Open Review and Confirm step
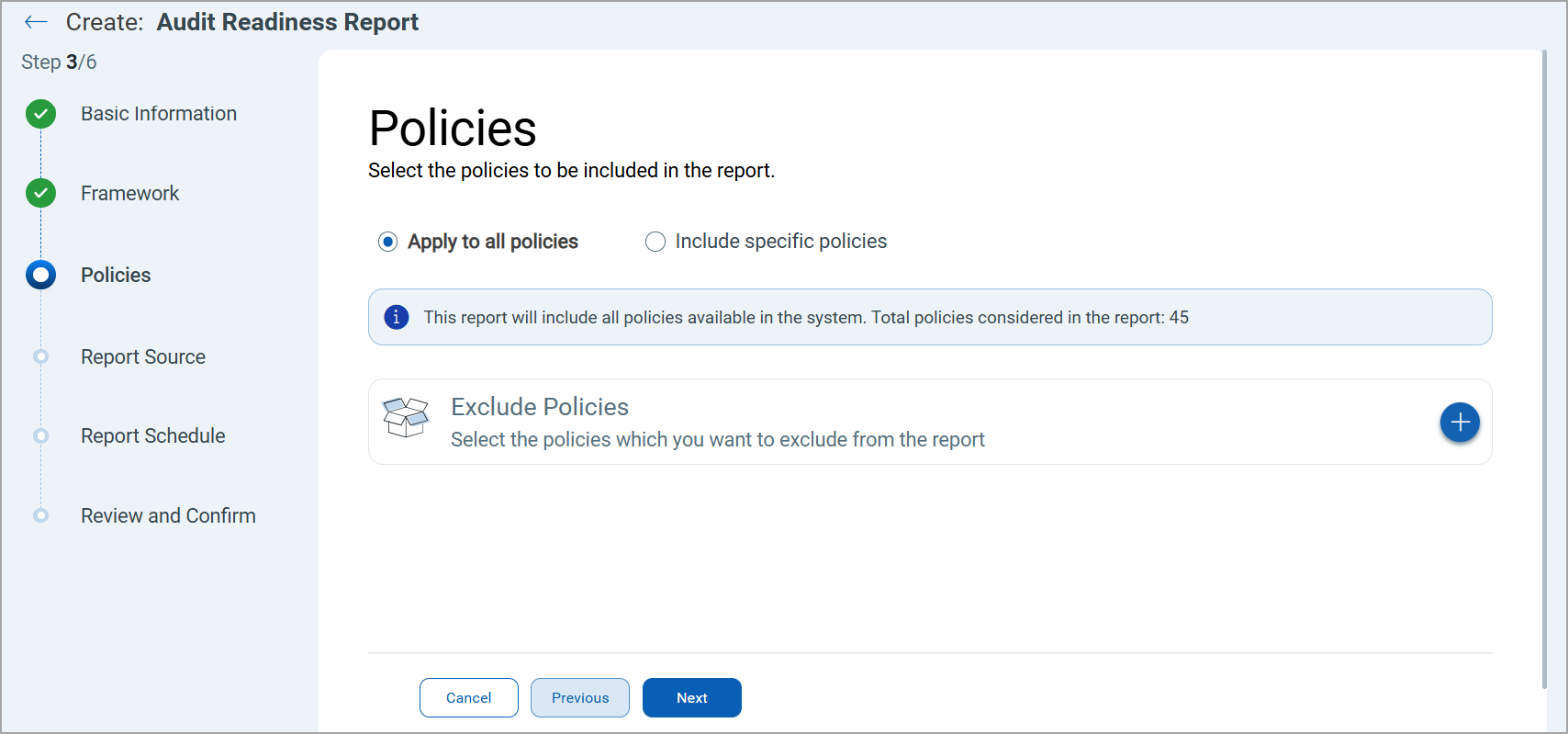This screenshot has height=734, width=1568. click(168, 515)
